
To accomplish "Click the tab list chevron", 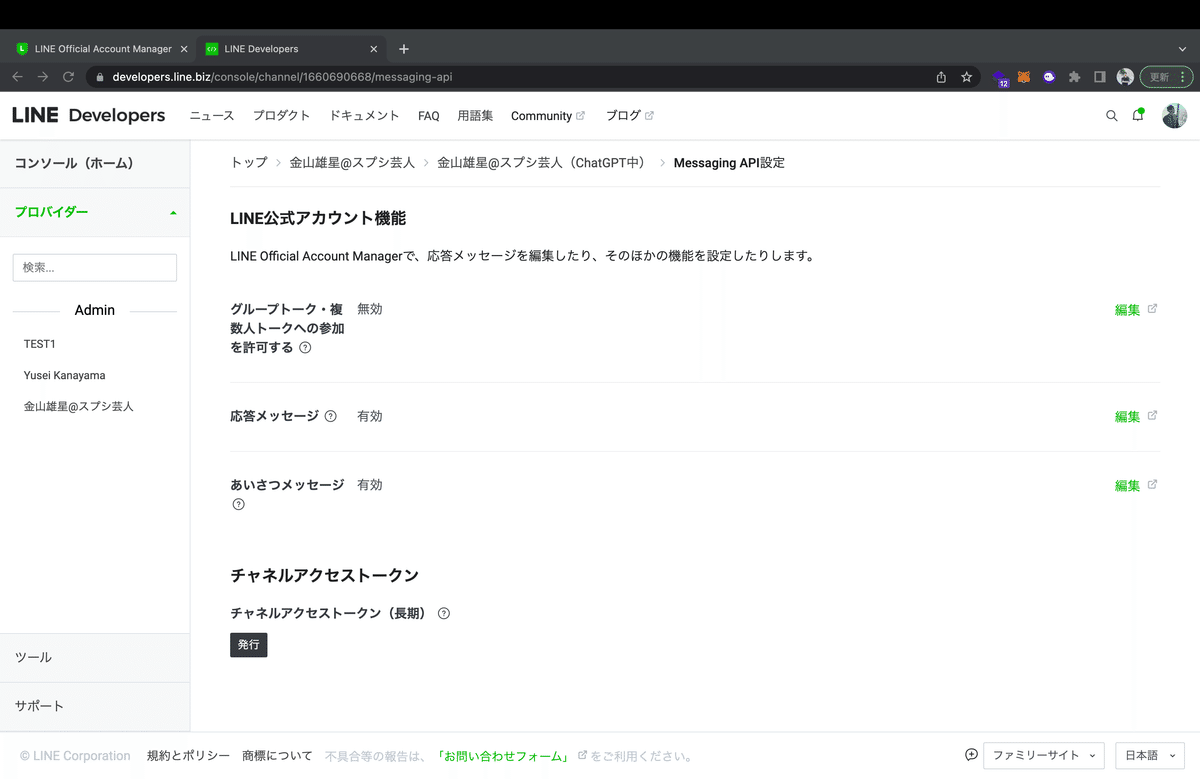I will pos(1182,49).
